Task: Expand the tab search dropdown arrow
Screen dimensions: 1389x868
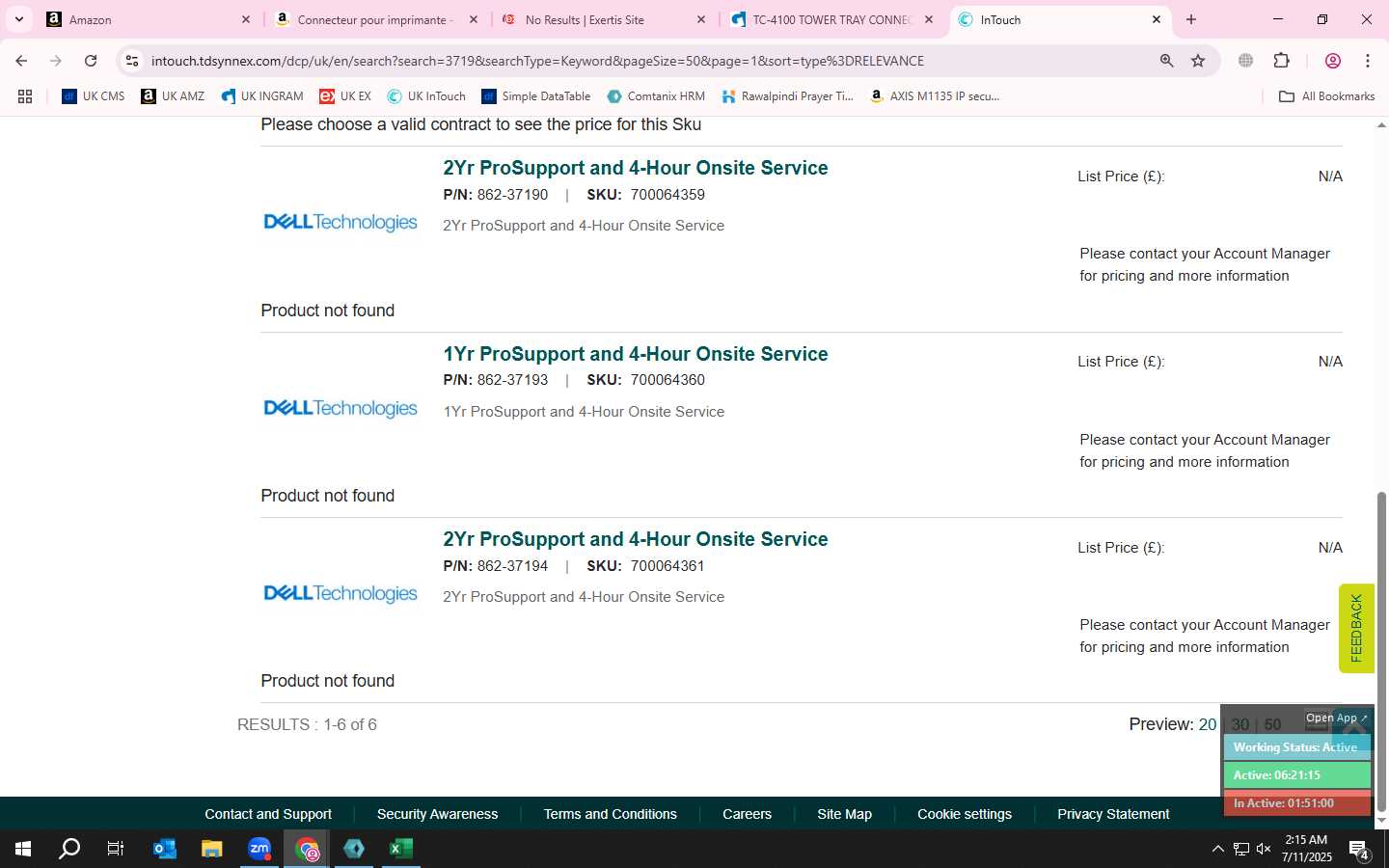Action: click(x=18, y=19)
